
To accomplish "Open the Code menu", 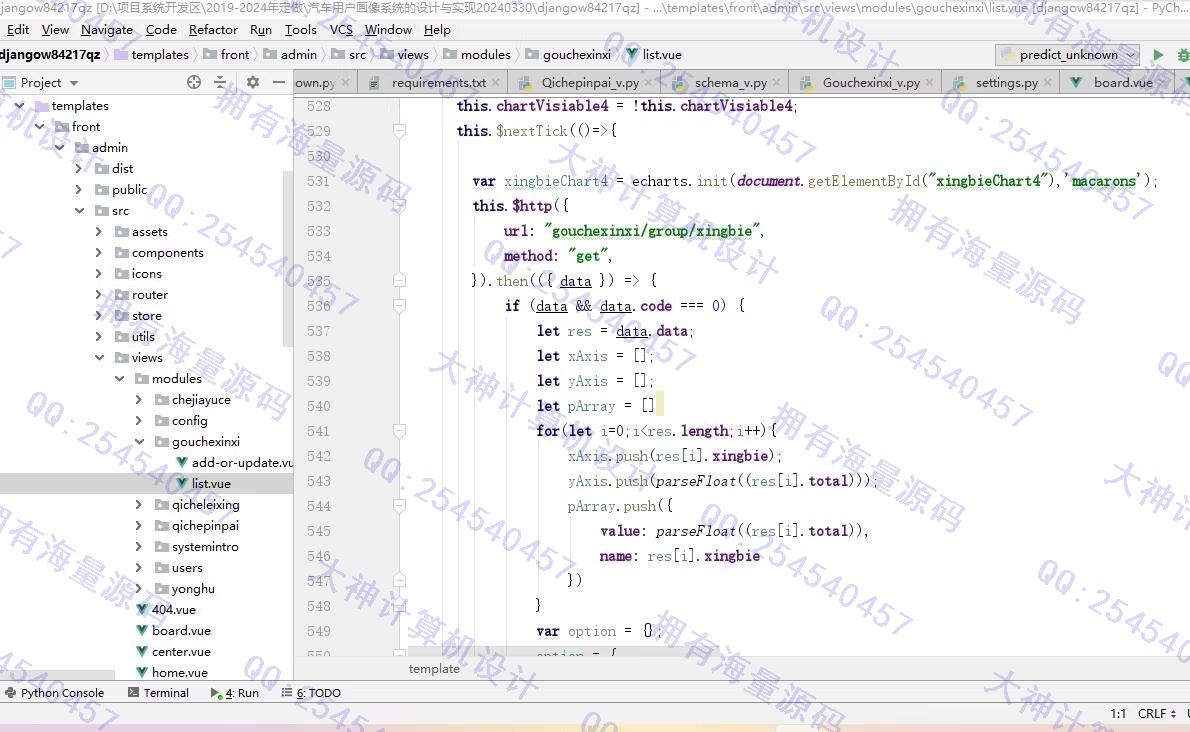I will coord(161,30).
